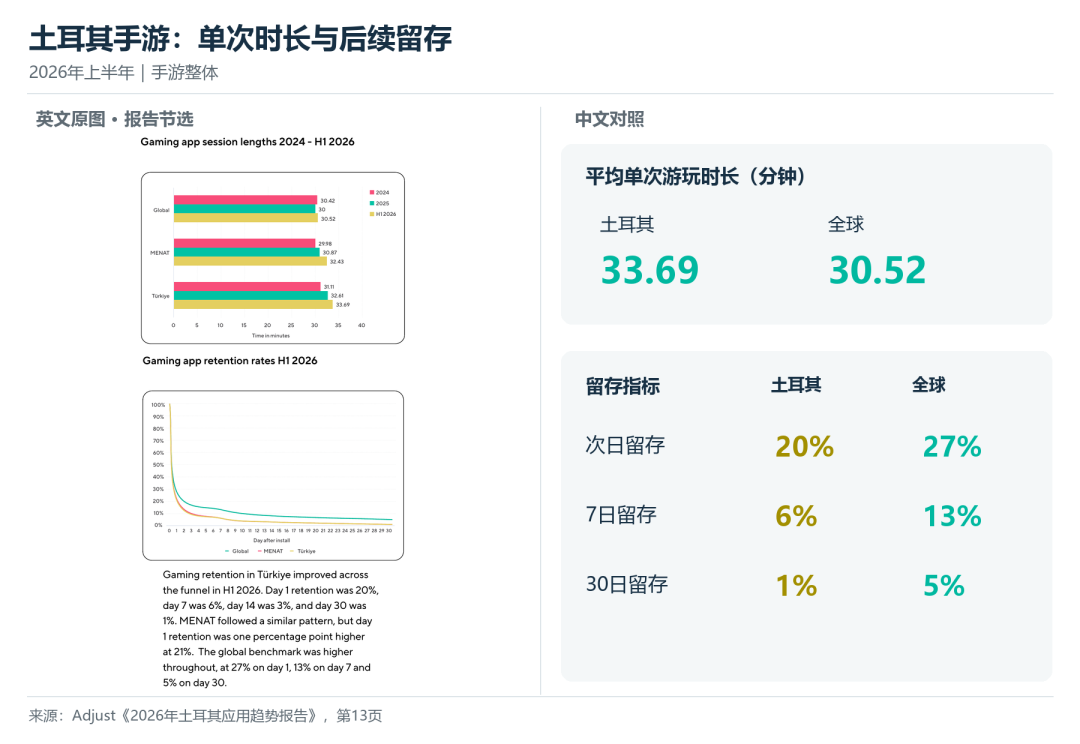Click the 6% Türkiye 7-day retention value
The height and width of the screenshot is (744, 1080).
[x=796, y=516]
